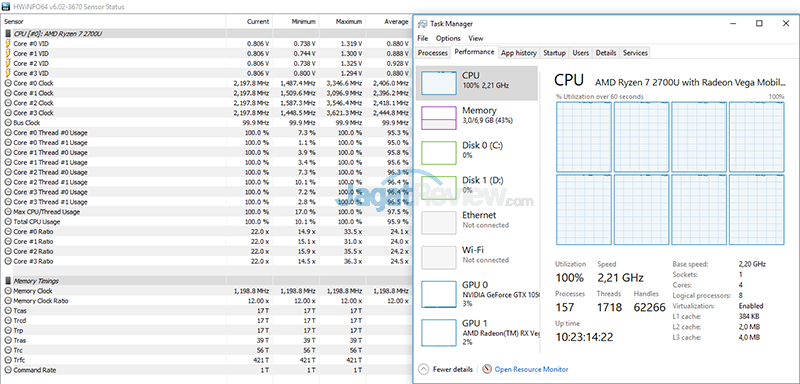
Task: Click the icon for Memory Clock Ratio
Action: pos(8,301)
